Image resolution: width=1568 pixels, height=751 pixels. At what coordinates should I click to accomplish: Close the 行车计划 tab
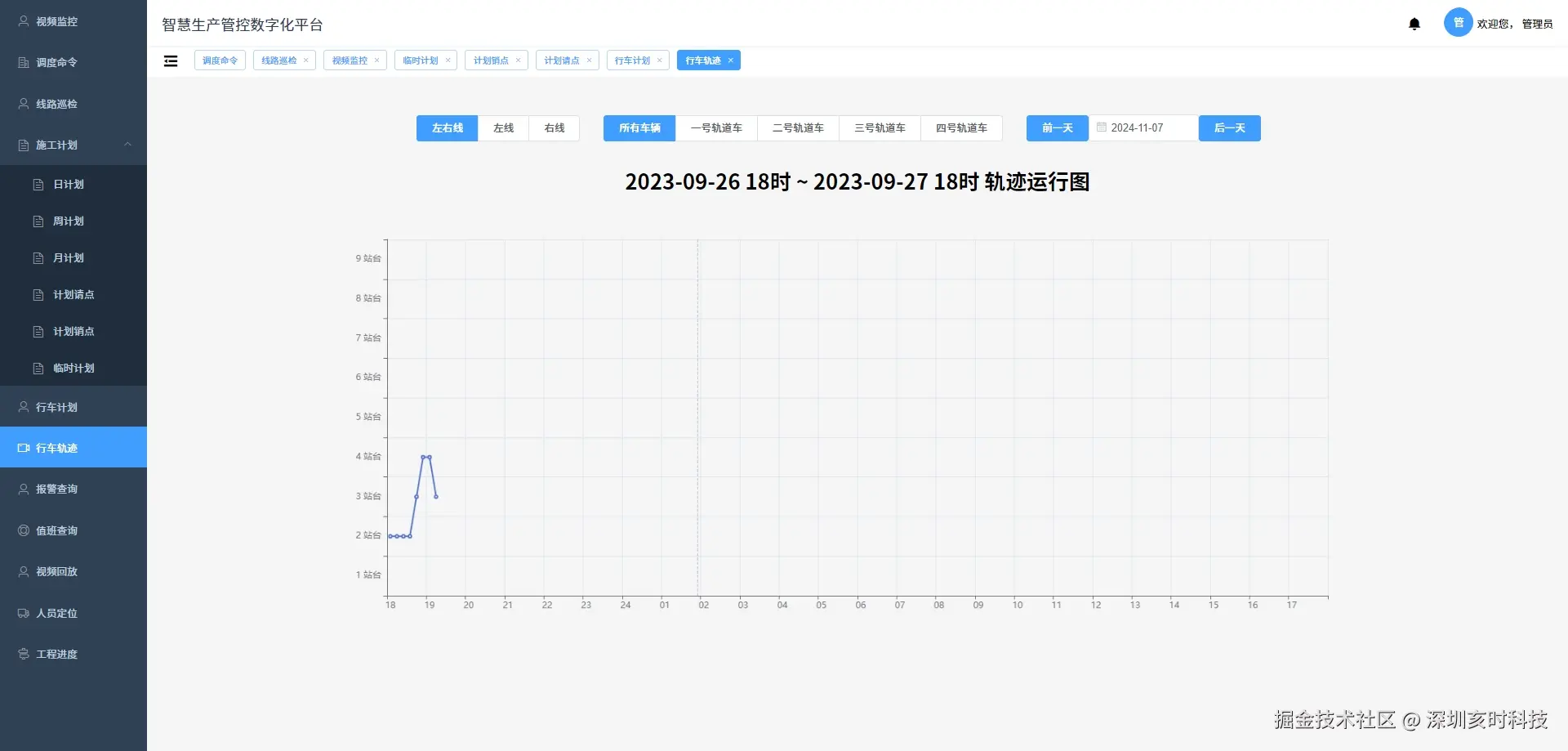pos(659,60)
